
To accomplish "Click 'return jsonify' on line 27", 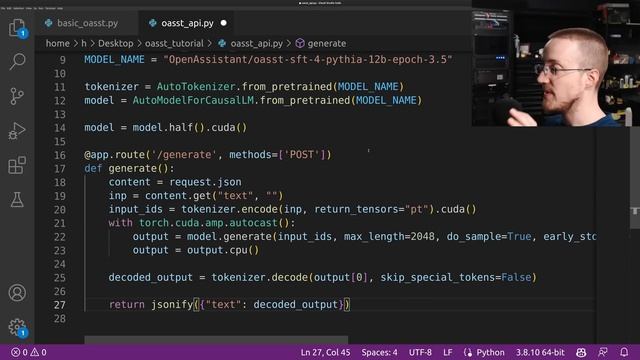I will (151, 304).
